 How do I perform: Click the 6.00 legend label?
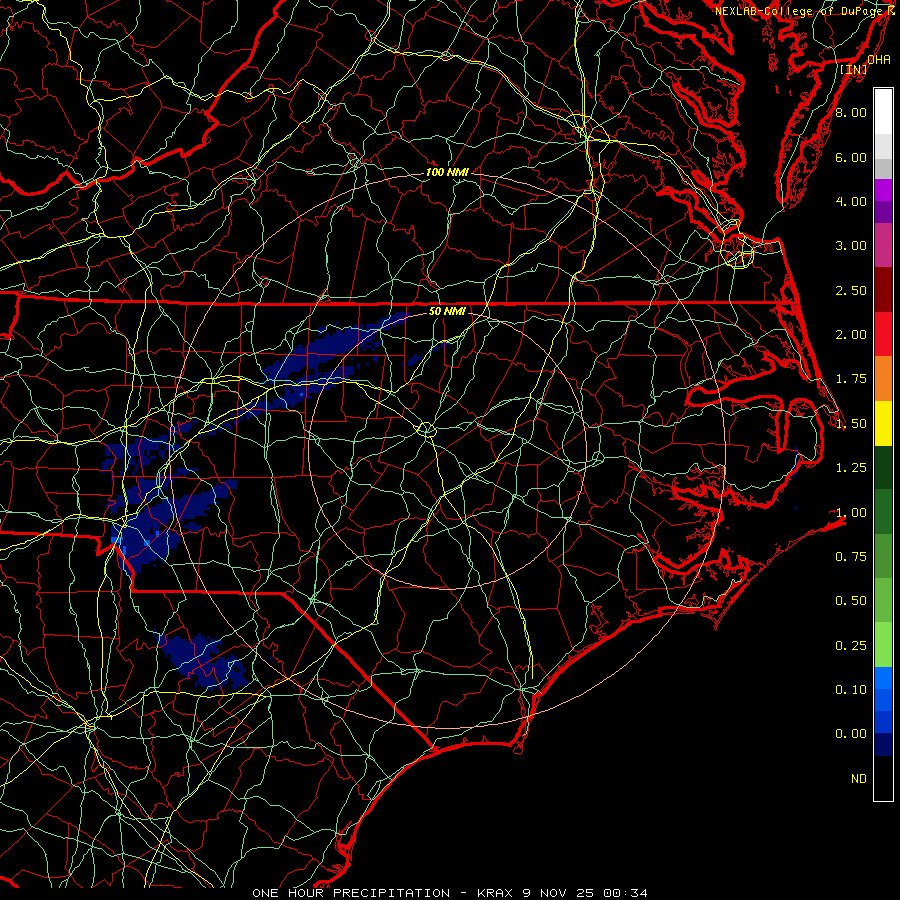[851, 157]
